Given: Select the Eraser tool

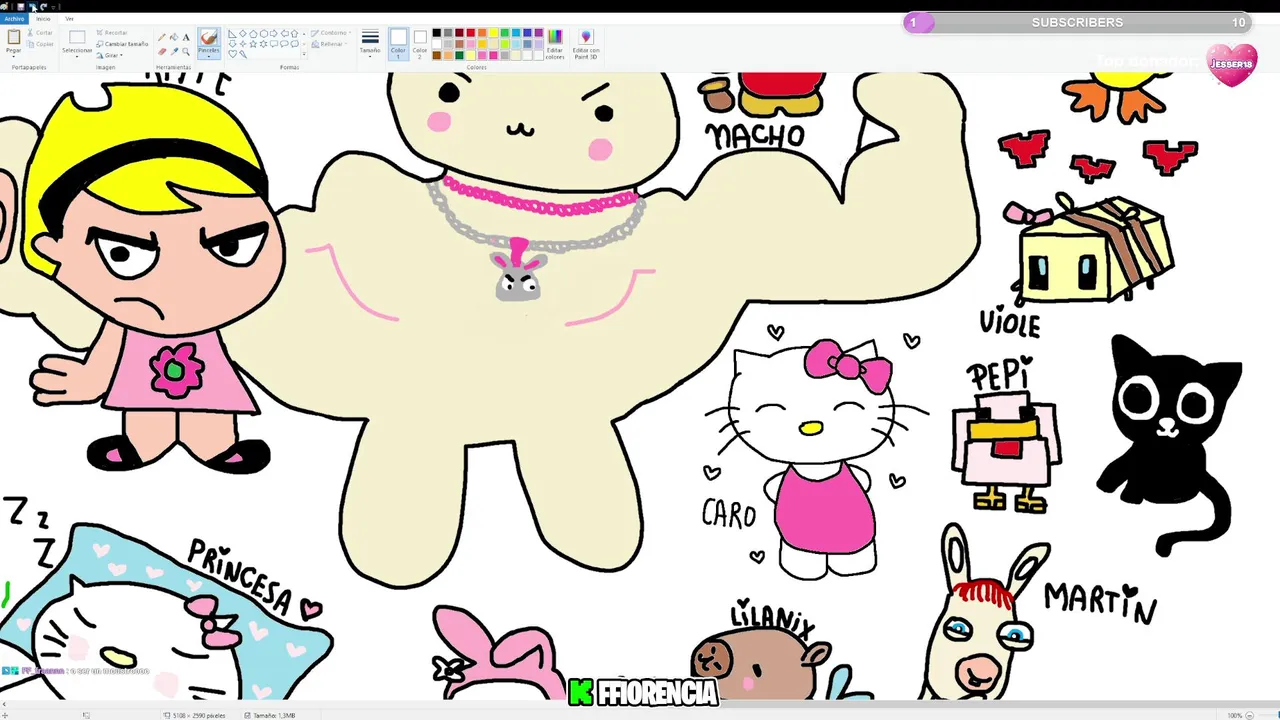Looking at the screenshot, I should point(162,52).
